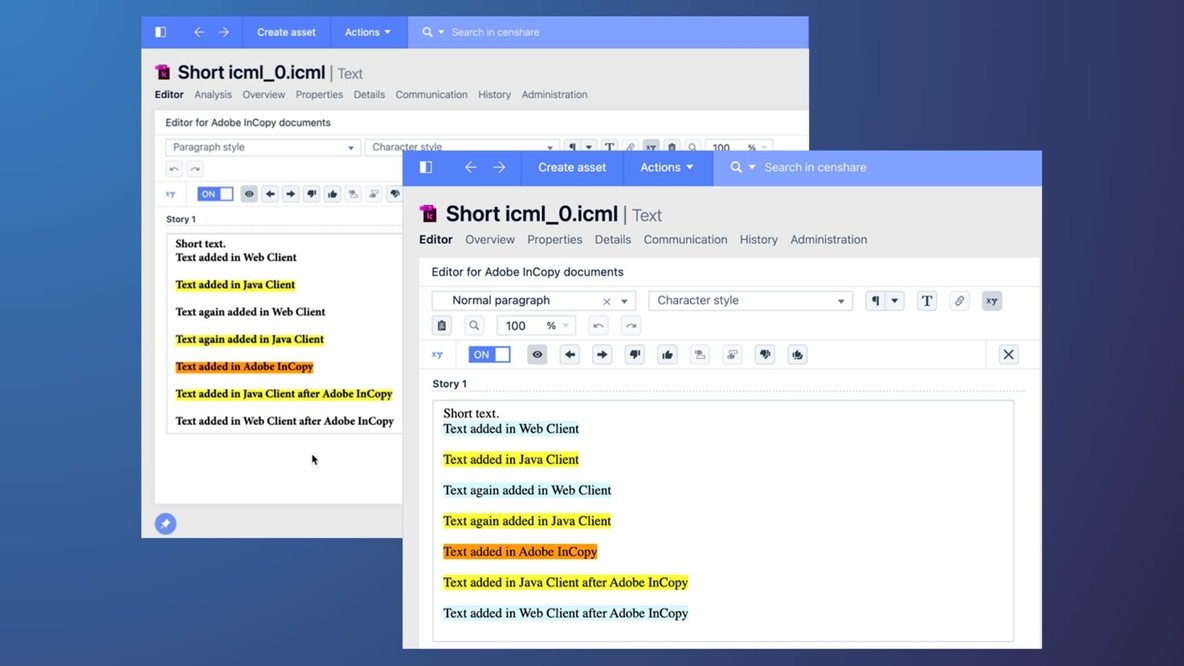Clear the Normal paragraph style selection

pyautogui.click(x=606, y=301)
